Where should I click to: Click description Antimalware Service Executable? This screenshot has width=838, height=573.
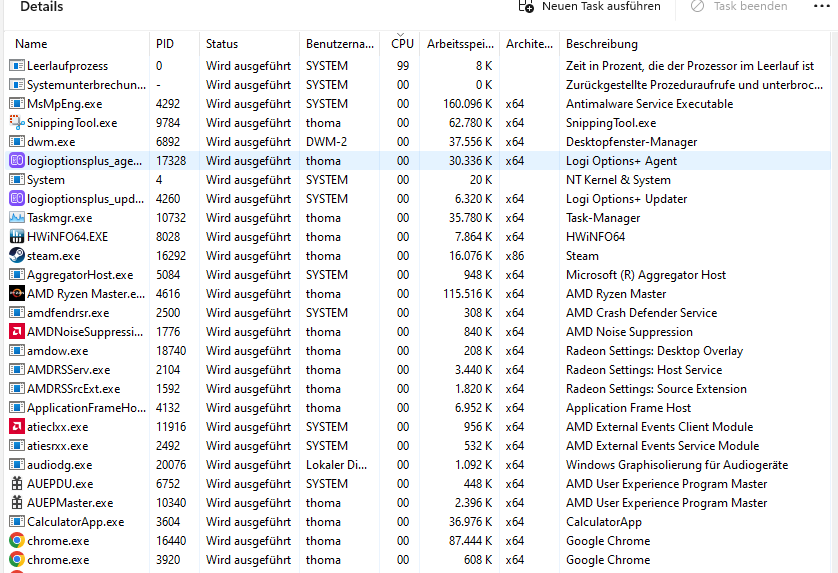[649, 104]
